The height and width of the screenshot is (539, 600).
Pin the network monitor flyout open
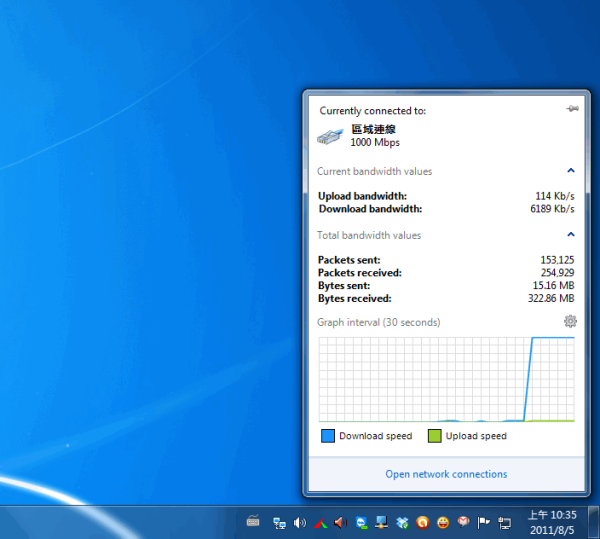coord(572,109)
